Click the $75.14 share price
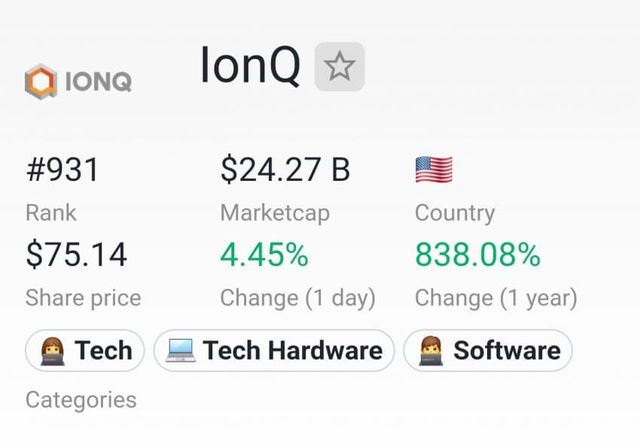The height and width of the screenshot is (446, 640). (x=76, y=255)
